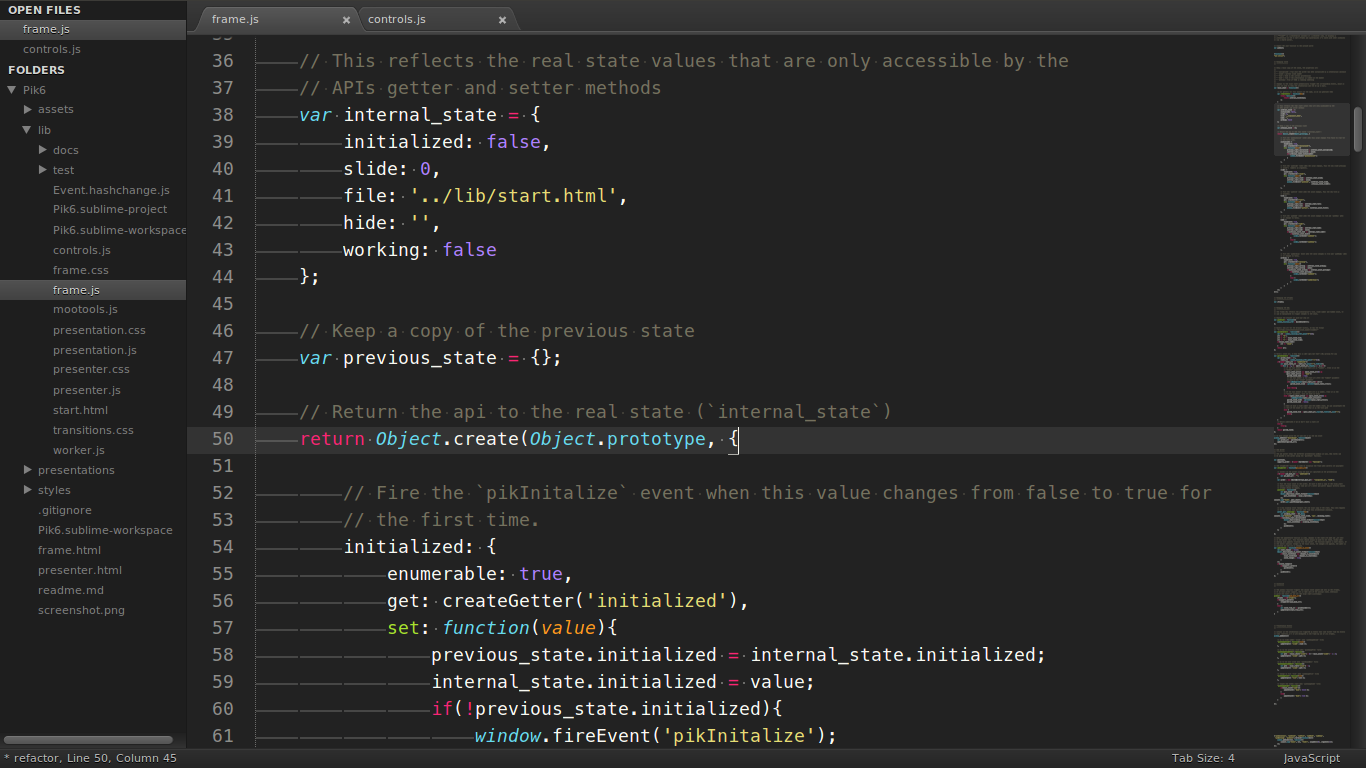Click the FOLDERS sidebar header
This screenshot has width=1366, height=768.
[36, 70]
